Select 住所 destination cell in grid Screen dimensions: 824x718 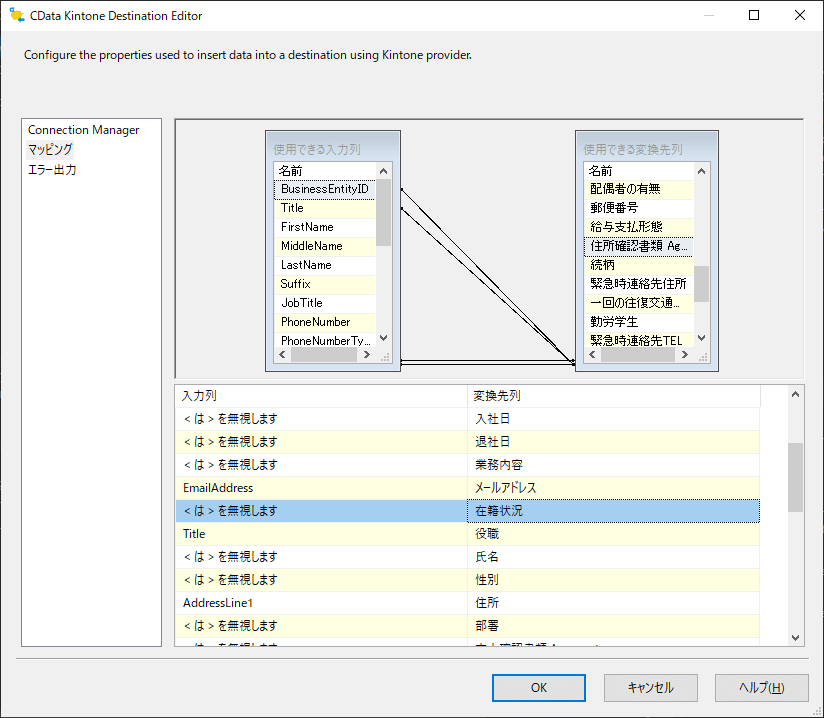click(x=613, y=603)
